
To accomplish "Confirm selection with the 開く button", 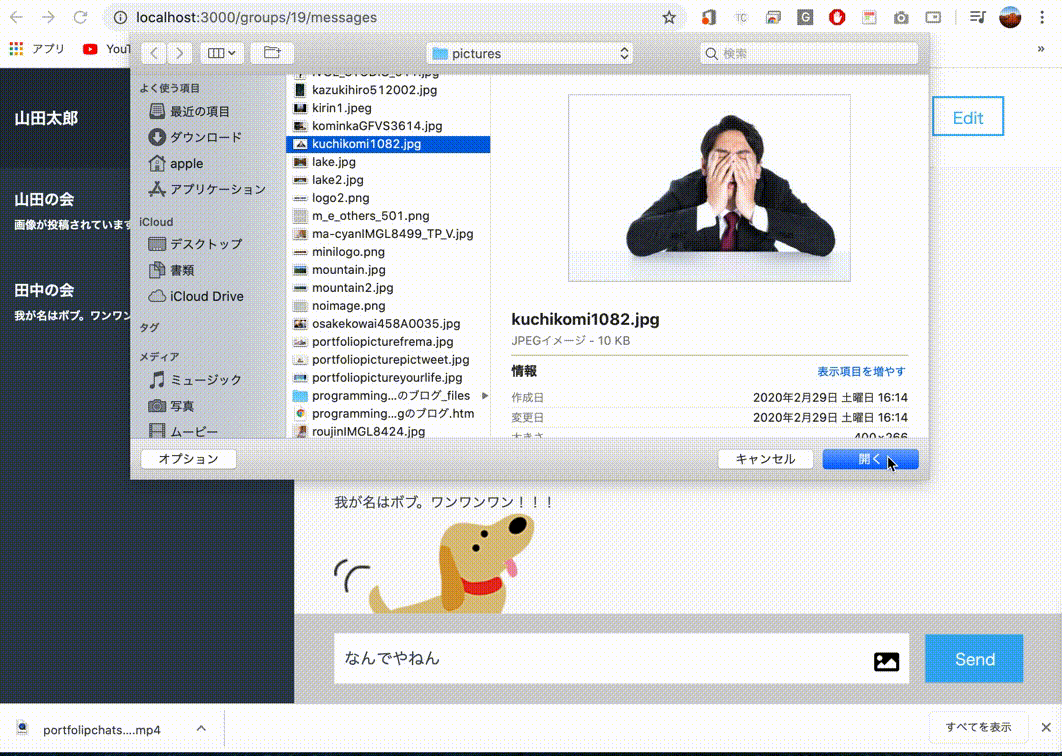I will (869, 459).
